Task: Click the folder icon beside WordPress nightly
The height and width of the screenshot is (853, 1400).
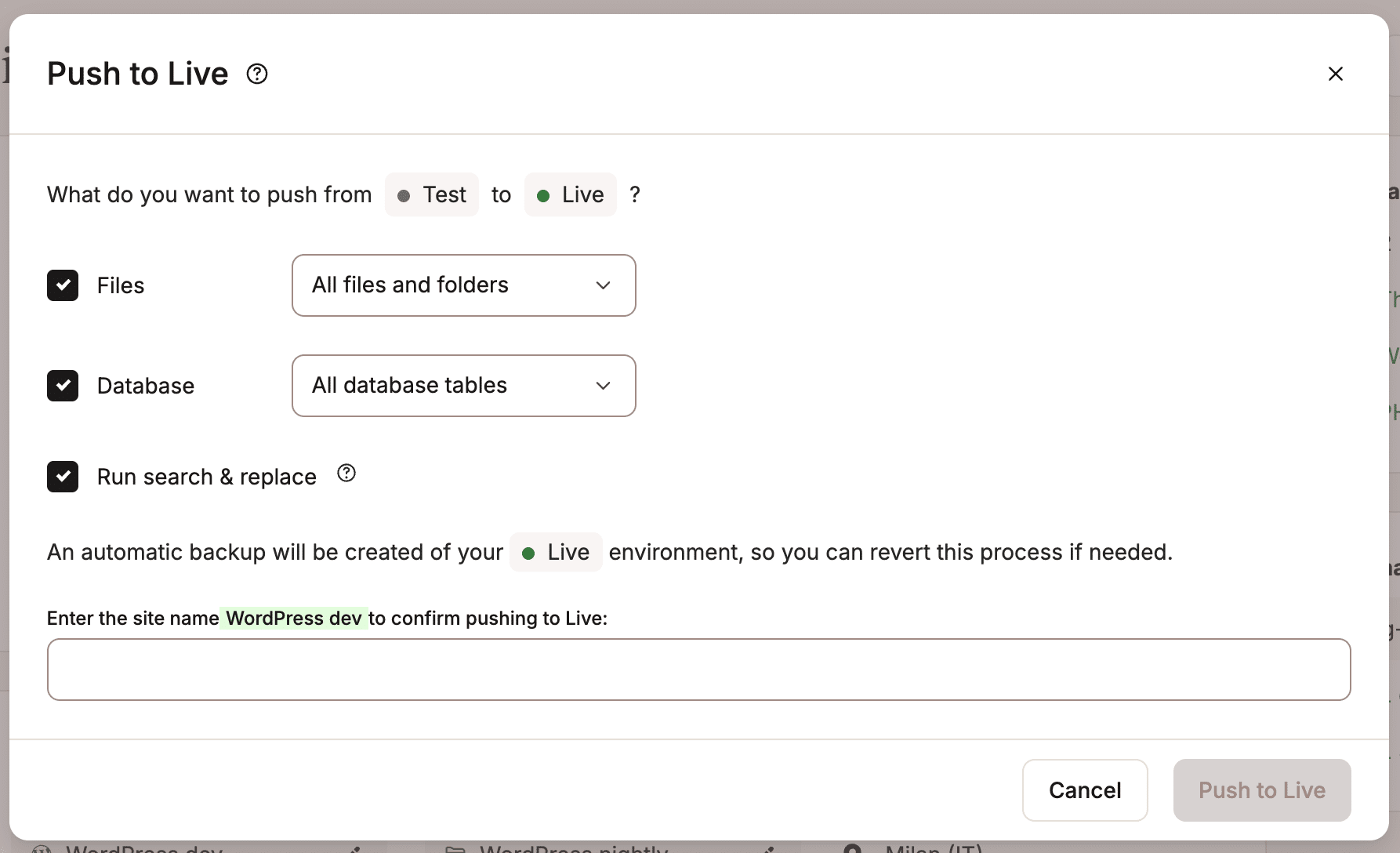Action: 455,849
